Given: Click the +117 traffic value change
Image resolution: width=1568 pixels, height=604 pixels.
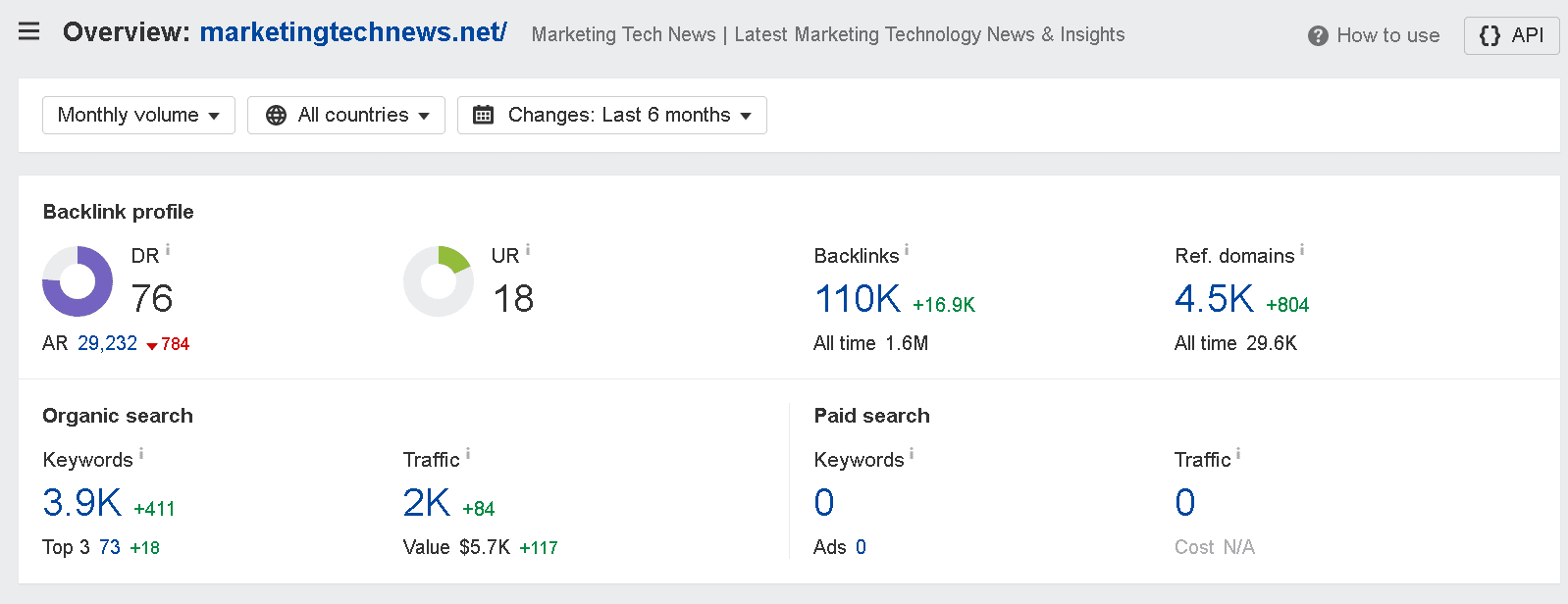Looking at the screenshot, I should click(x=539, y=548).
